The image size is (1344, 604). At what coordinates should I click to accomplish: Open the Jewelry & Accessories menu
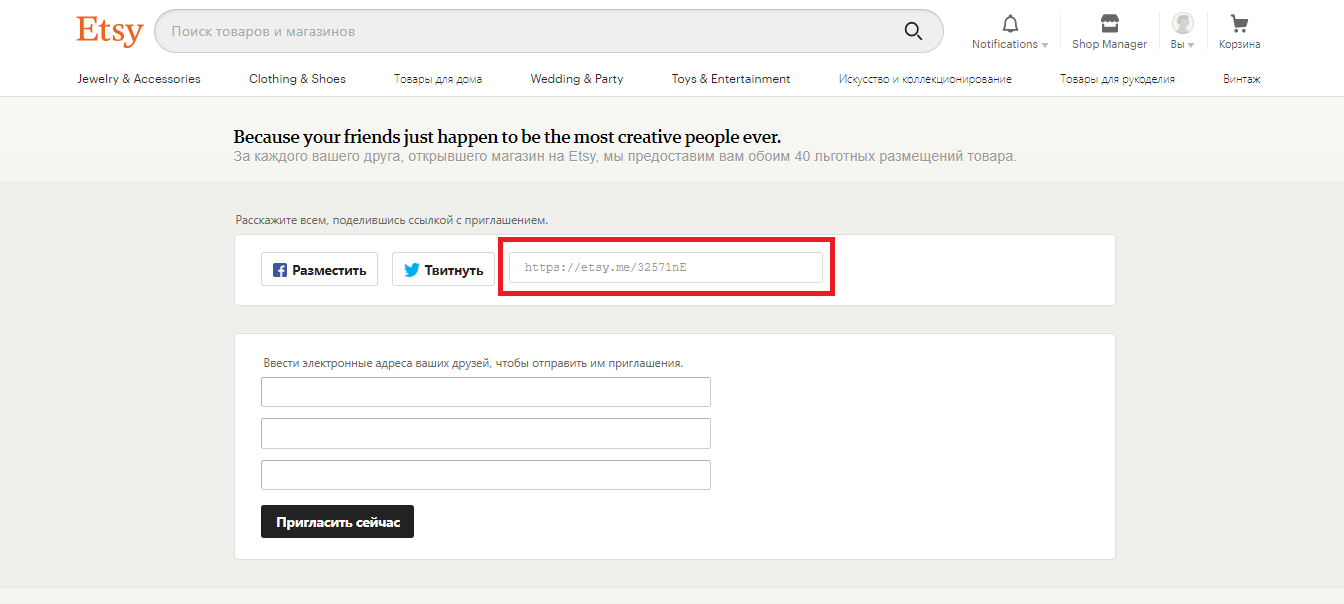[139, 79]
